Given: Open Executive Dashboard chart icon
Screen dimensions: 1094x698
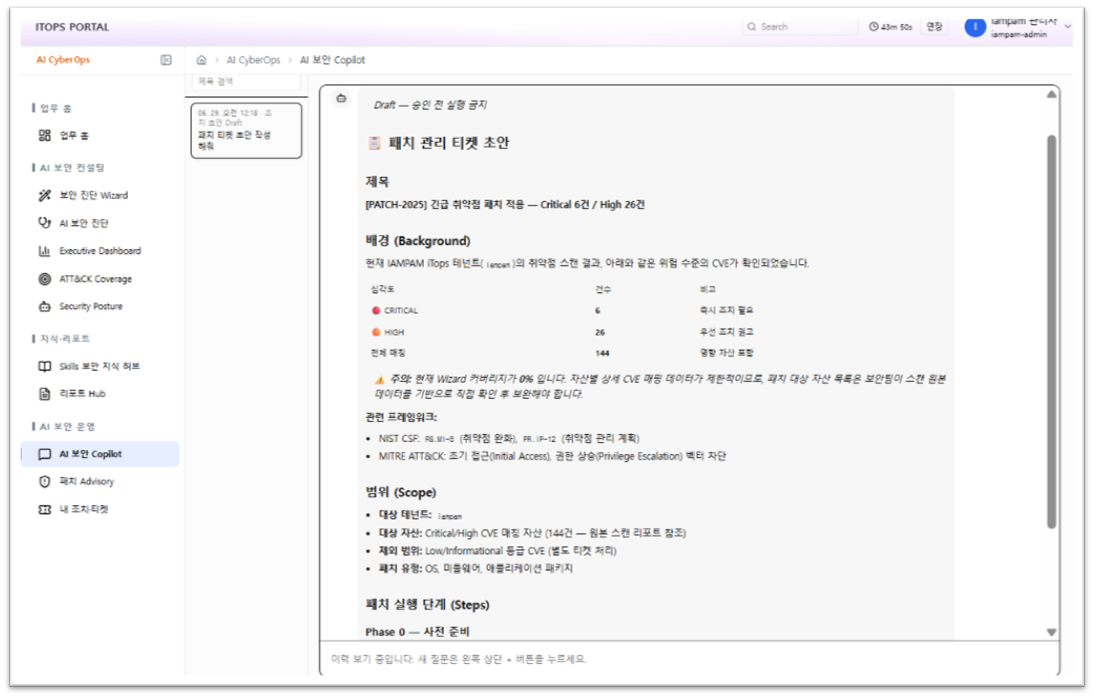Looking at the screenshot, I should click(x=45, y=251).
